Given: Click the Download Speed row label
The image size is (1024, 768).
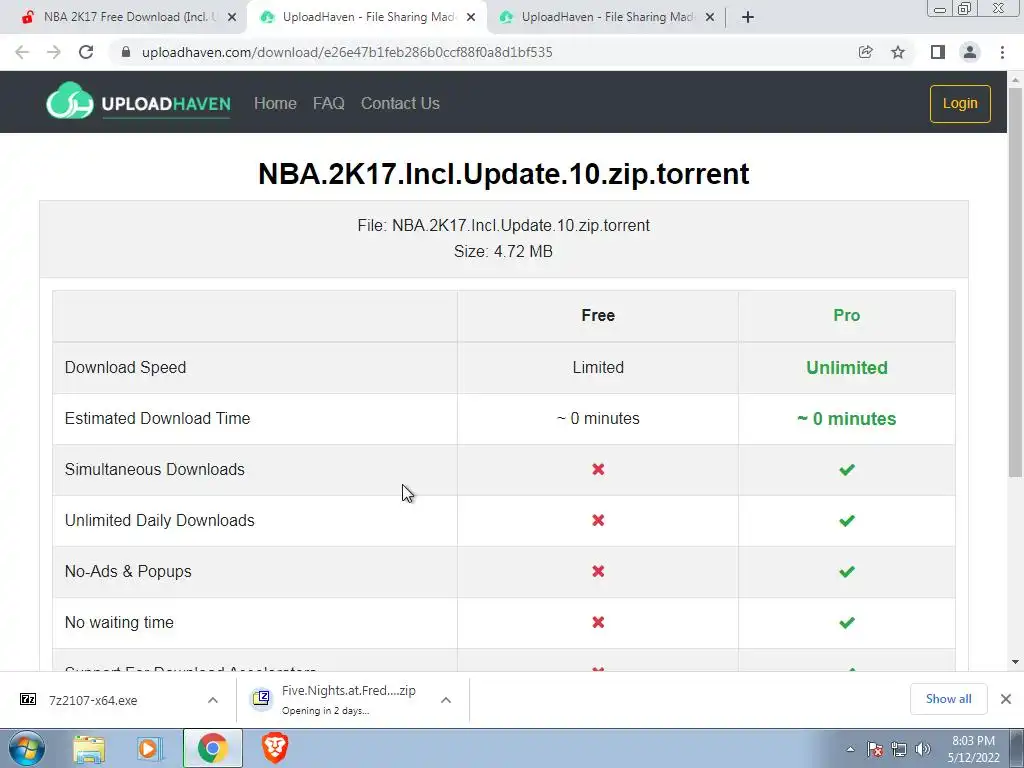Looking at the screenshot, I should 125,367.
